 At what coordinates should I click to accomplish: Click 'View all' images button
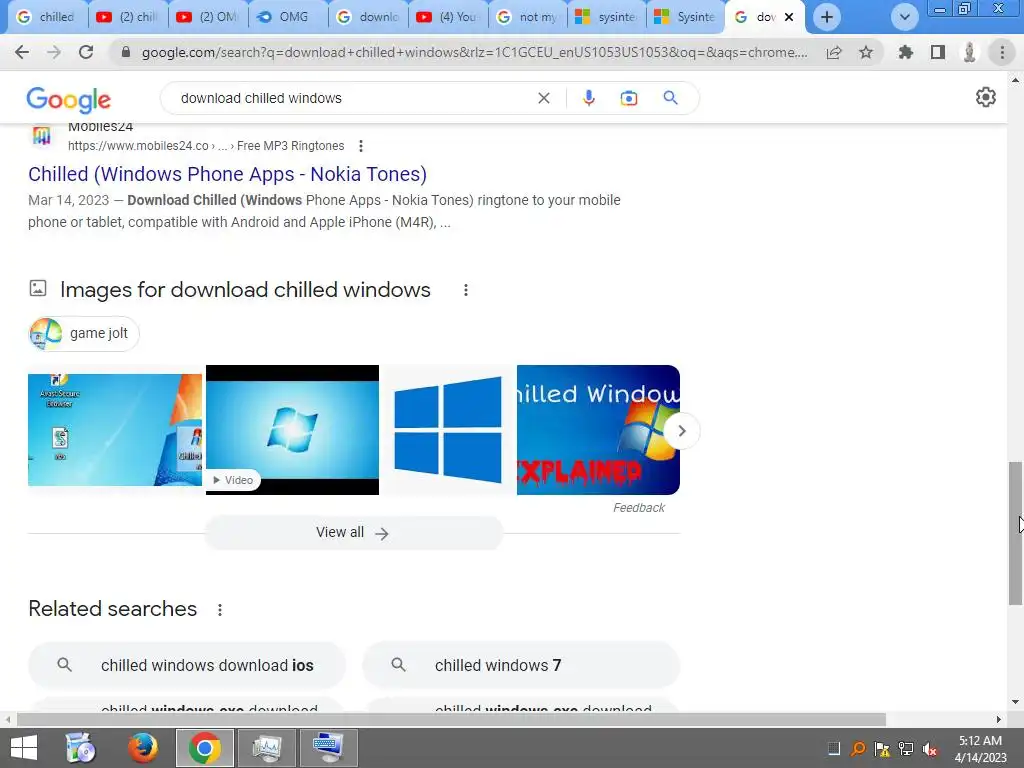[353, 533]
